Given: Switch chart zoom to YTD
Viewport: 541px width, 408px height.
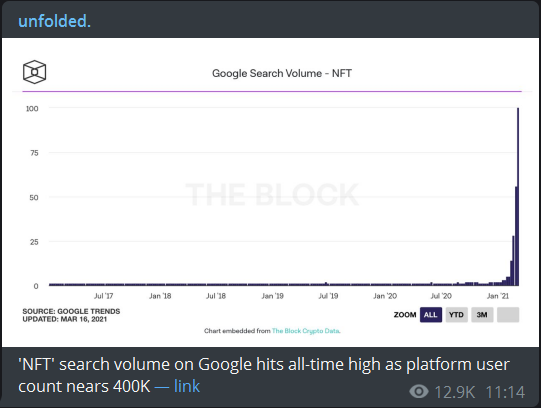Looking at the screenshot, I should [456, 315].
